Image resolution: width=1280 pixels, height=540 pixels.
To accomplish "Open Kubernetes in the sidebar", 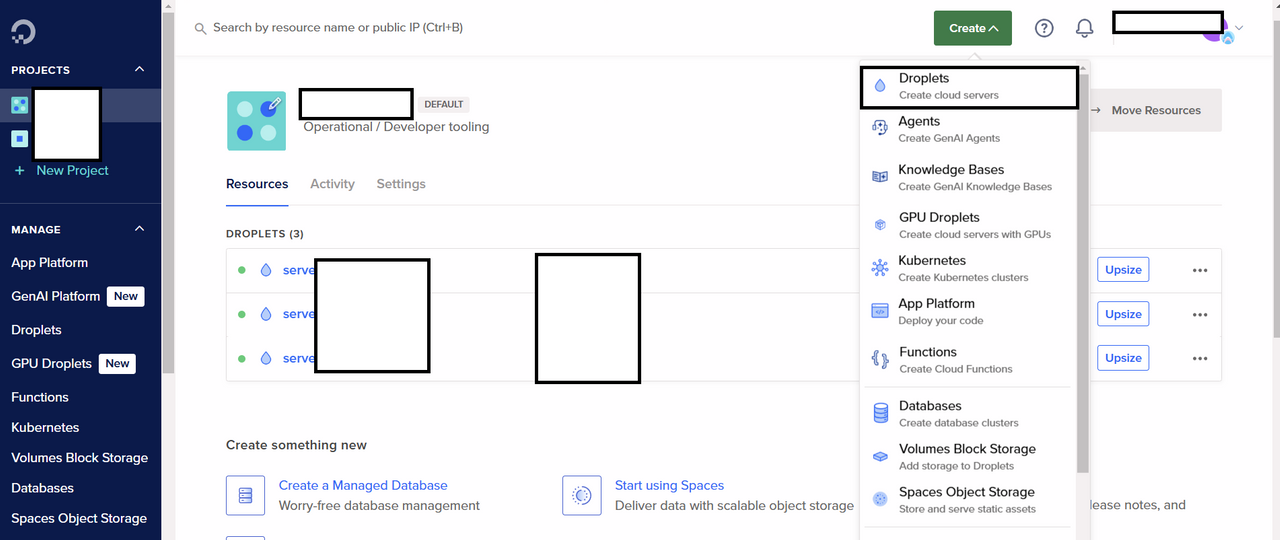I will pos(45,427).
